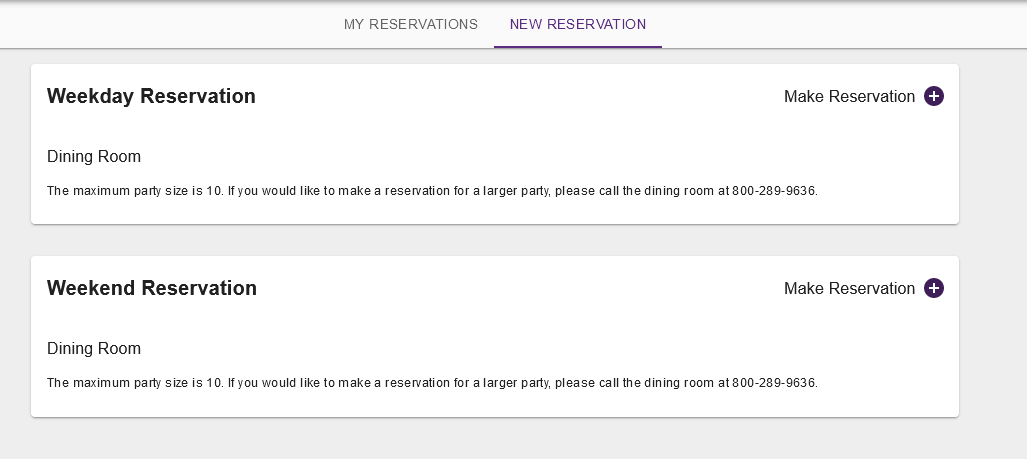Click empty gray area below Weekend card

(495, 439)
